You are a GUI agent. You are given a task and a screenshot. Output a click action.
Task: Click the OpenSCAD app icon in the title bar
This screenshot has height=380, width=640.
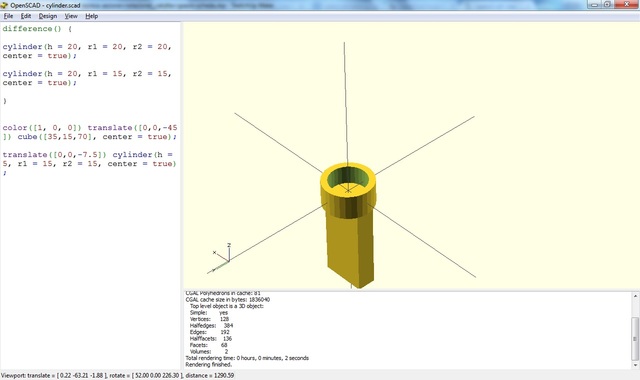(4, 5)
